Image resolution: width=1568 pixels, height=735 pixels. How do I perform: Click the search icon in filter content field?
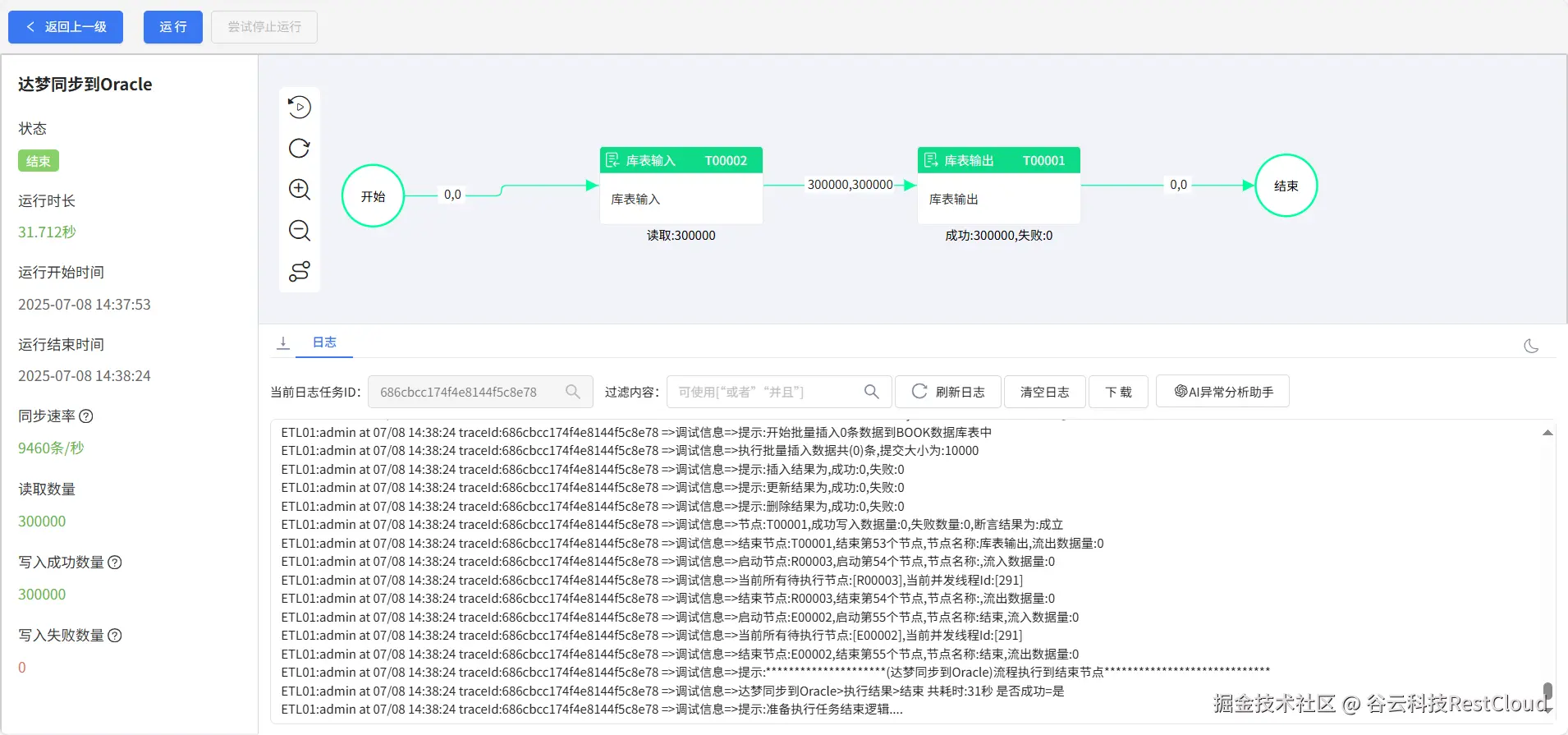coord(872,392)
